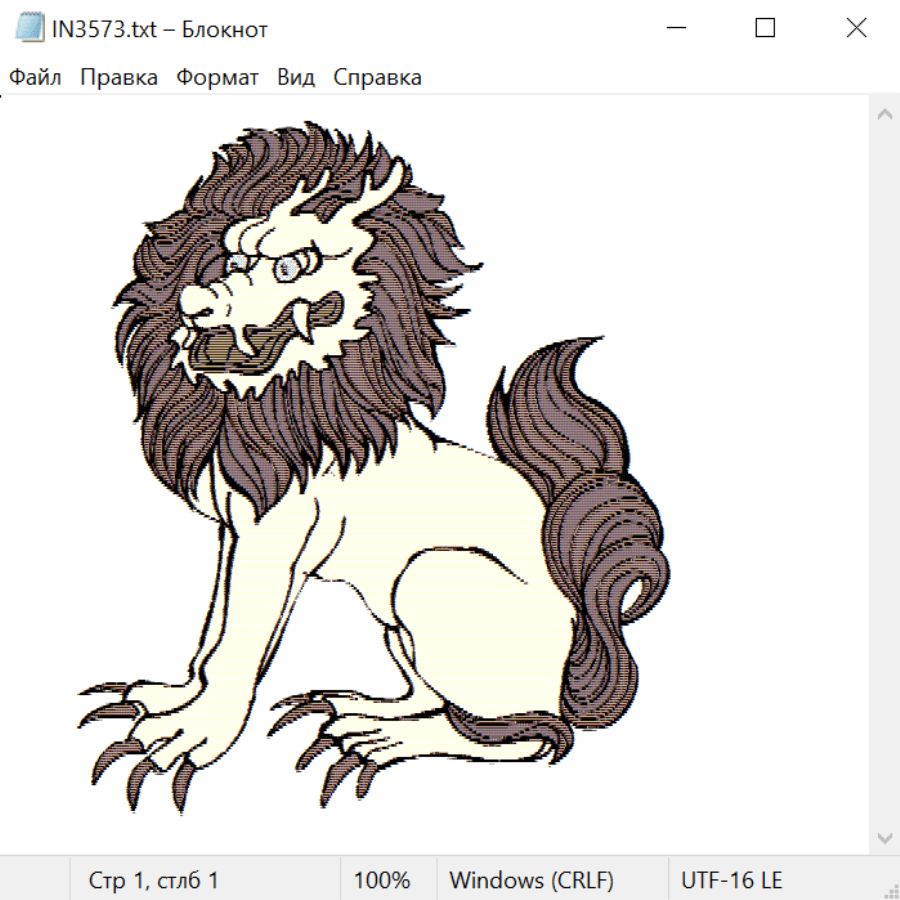900x900 pixels.
Task: Click the IN3573.txt – Блокнот title text
Action: pyautogui.click(x=160, y=29)
